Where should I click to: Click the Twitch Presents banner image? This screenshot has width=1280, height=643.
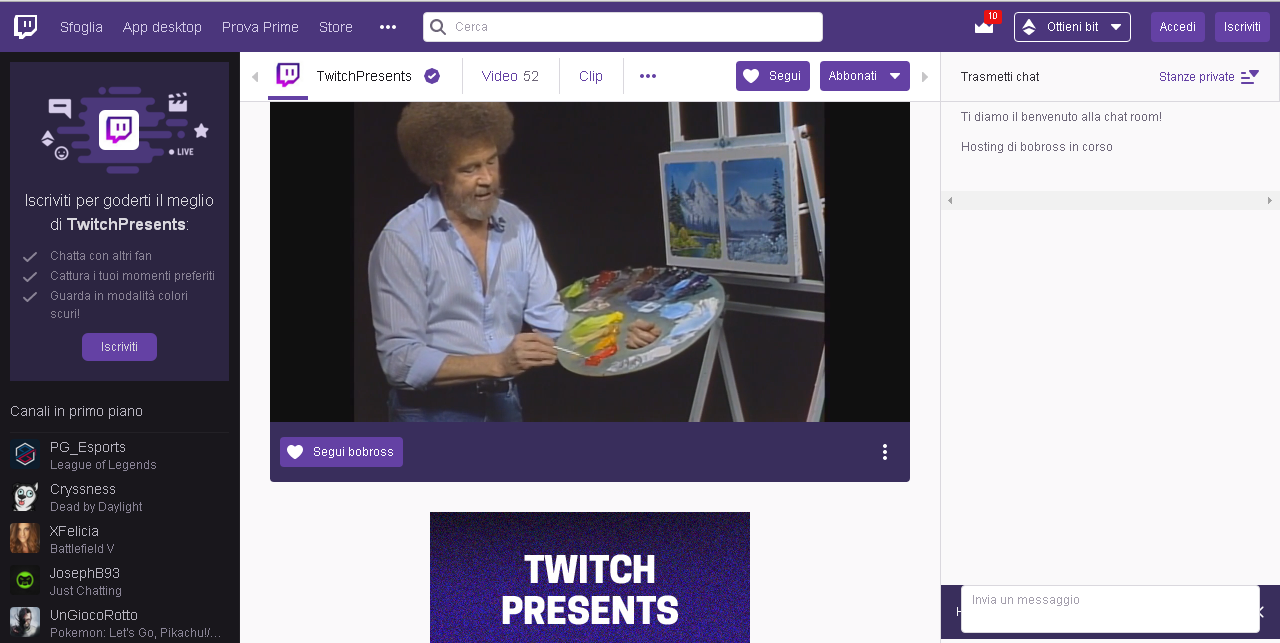[x=590, y=578]
